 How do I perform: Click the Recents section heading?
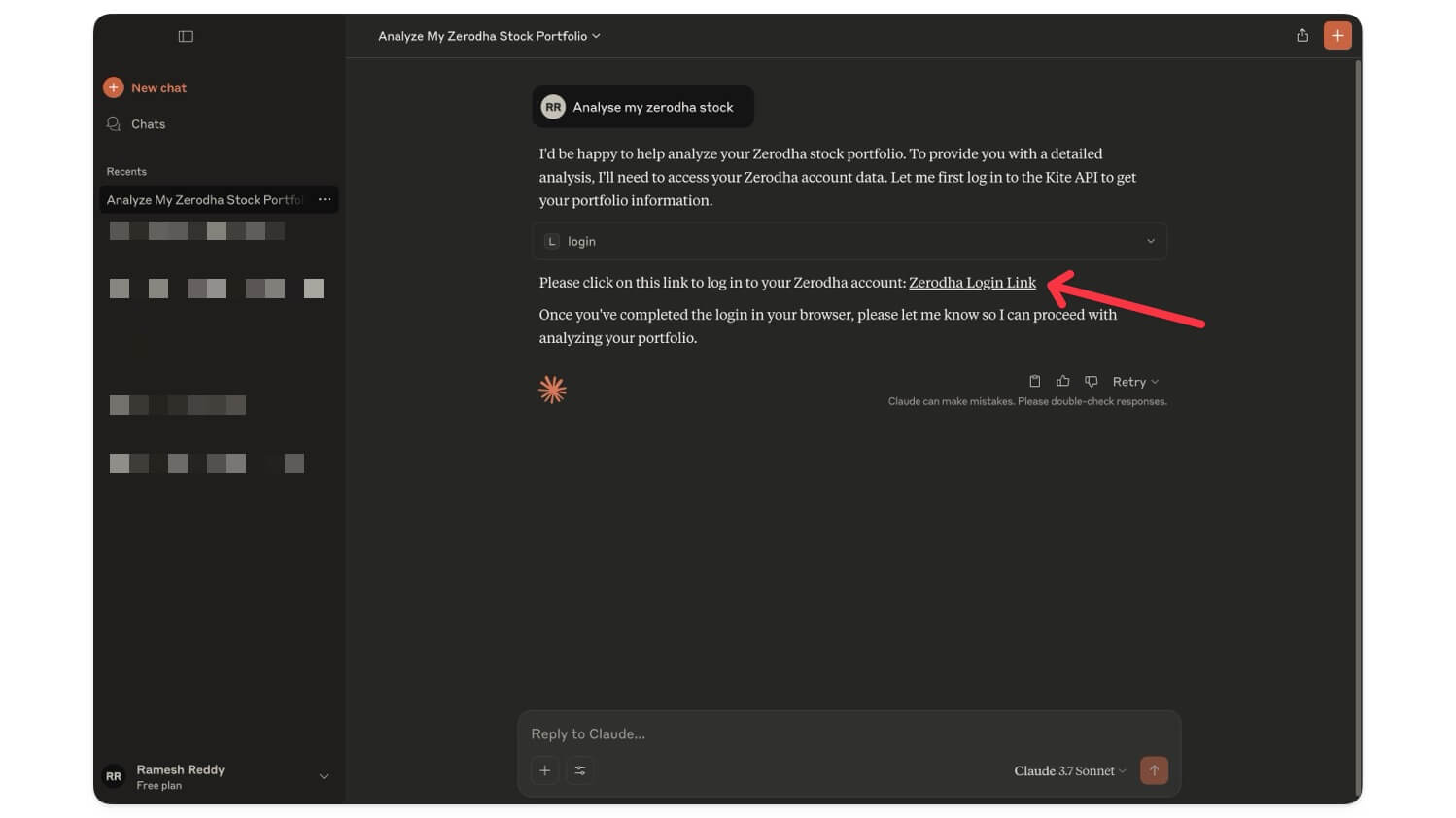pyautogui.click(x=126, y=171)
